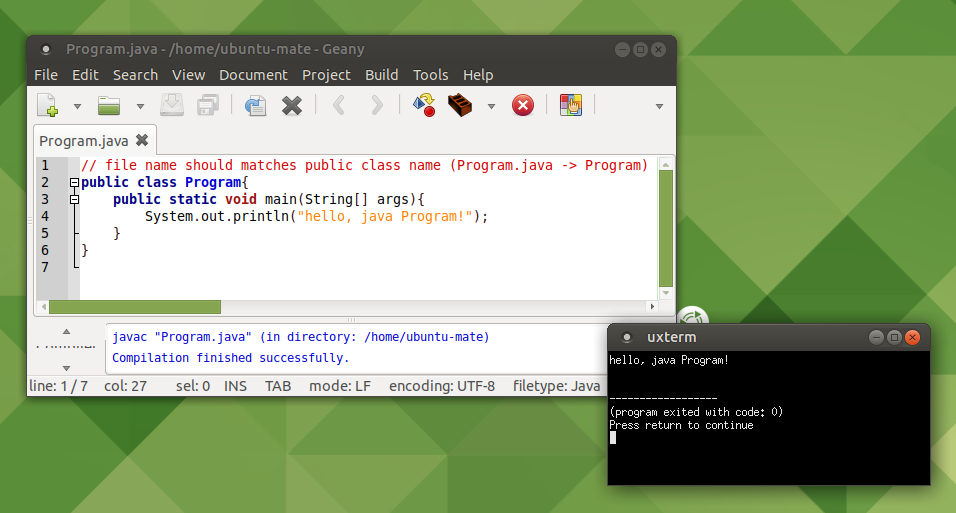The image size is (956, 513).
Task: Open an existing file with the folder icon
Action: point(109,106)
